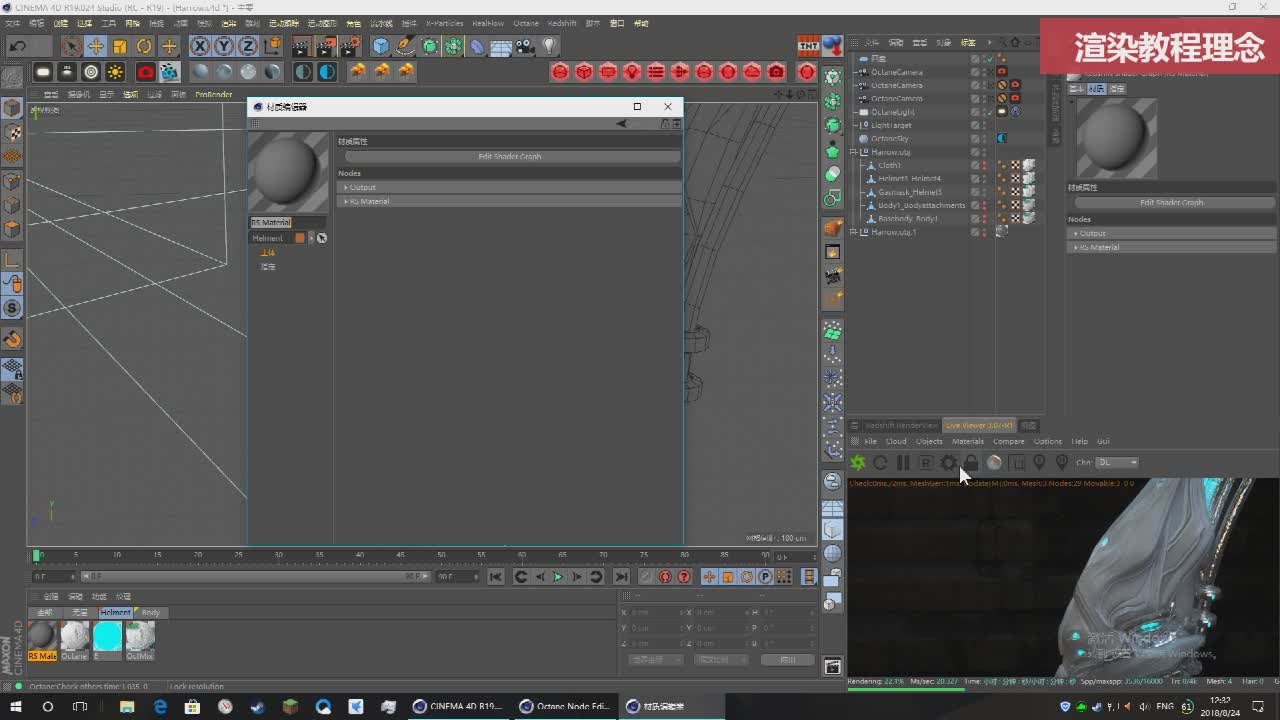Select the Scale tool
Viewport: 1280px width, 720px height.
[120, 46]
